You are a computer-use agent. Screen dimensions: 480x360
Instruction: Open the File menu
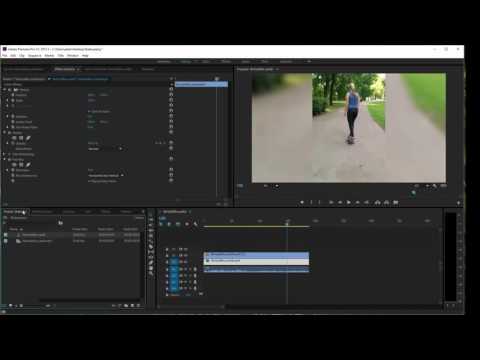[x=5, y=55]
